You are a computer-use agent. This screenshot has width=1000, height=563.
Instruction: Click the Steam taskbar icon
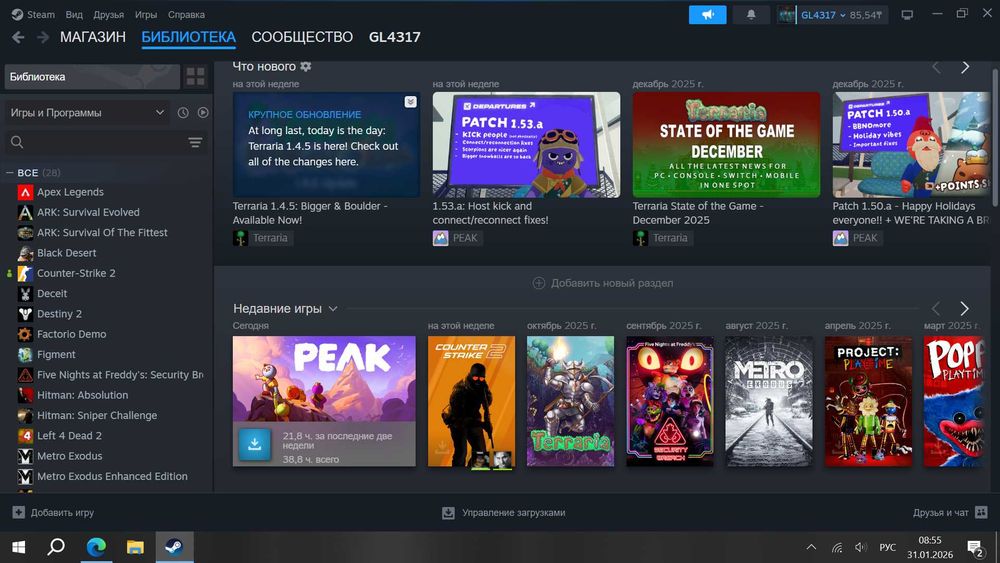tap(174, 547)
